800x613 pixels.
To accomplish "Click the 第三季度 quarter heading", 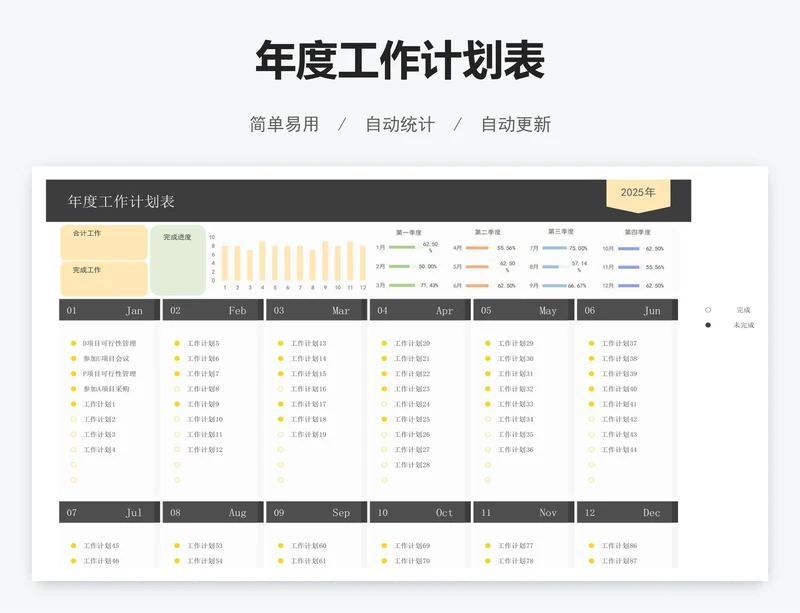I will pyautogui.click(x=561, y=232).
